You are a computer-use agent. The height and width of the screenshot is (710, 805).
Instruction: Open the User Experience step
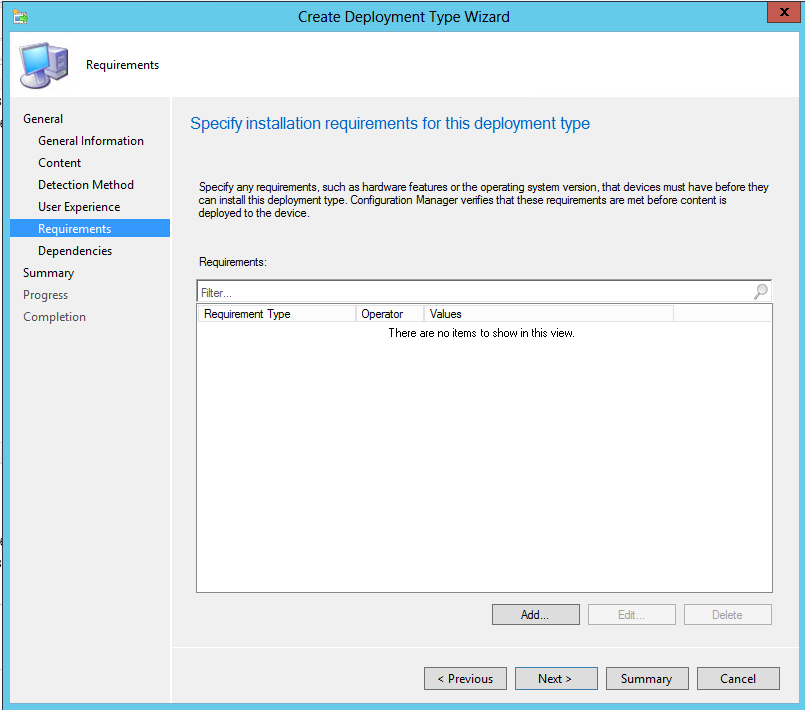point(79,207)
